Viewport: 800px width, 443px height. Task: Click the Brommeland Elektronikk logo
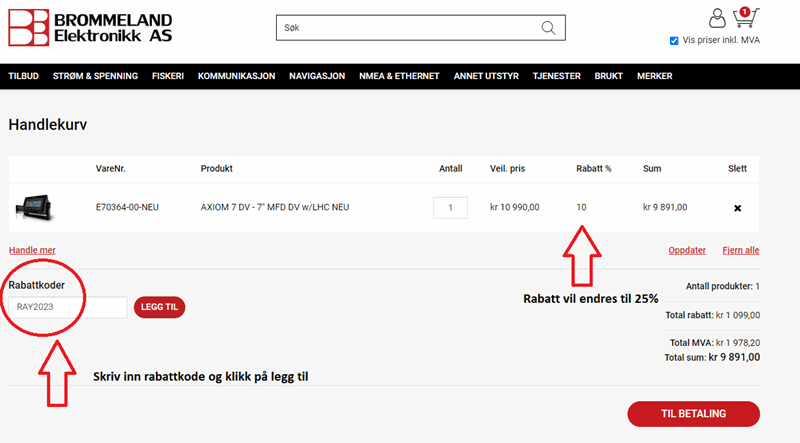[90, 28]
